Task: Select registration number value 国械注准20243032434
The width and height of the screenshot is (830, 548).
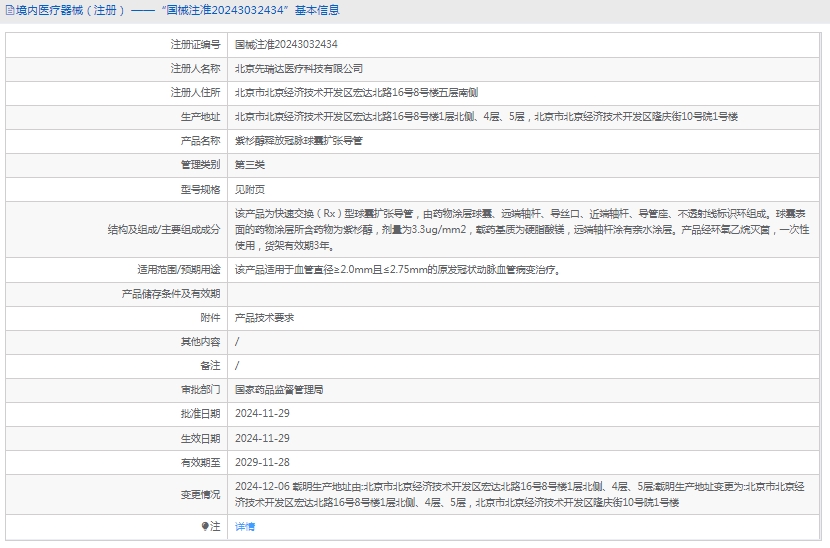Action: (286, 45)
